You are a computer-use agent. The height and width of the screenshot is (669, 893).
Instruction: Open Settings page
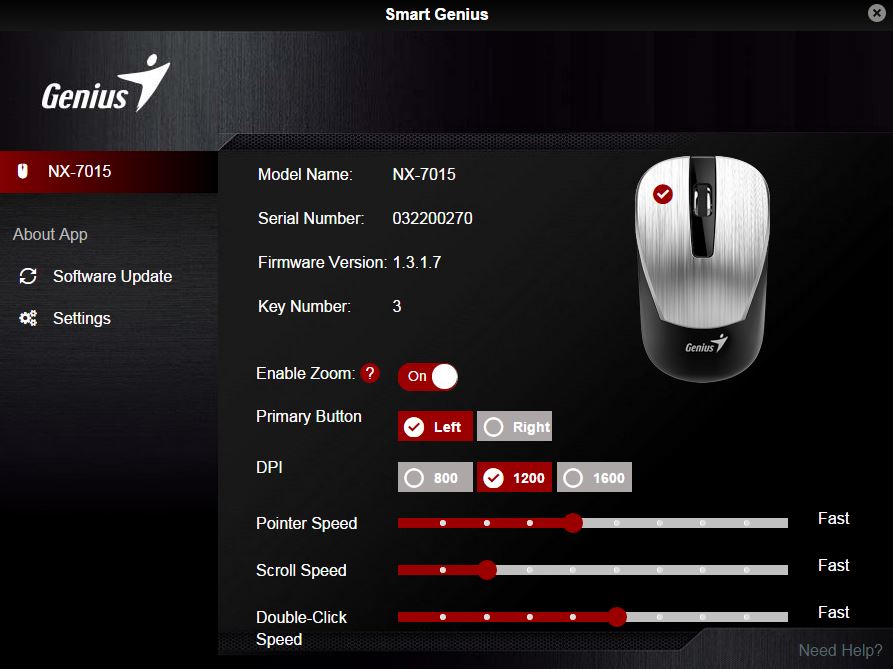click(81, 318)
